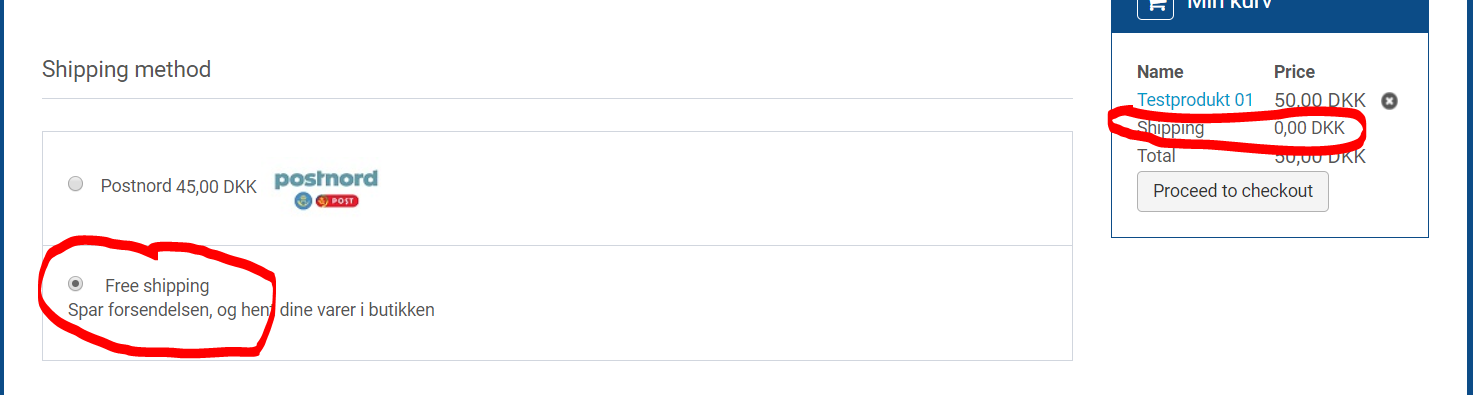Viewport: 1473px width, 395px height.
Task: Click the Name column header in cart
Action: coord(1160,72)
